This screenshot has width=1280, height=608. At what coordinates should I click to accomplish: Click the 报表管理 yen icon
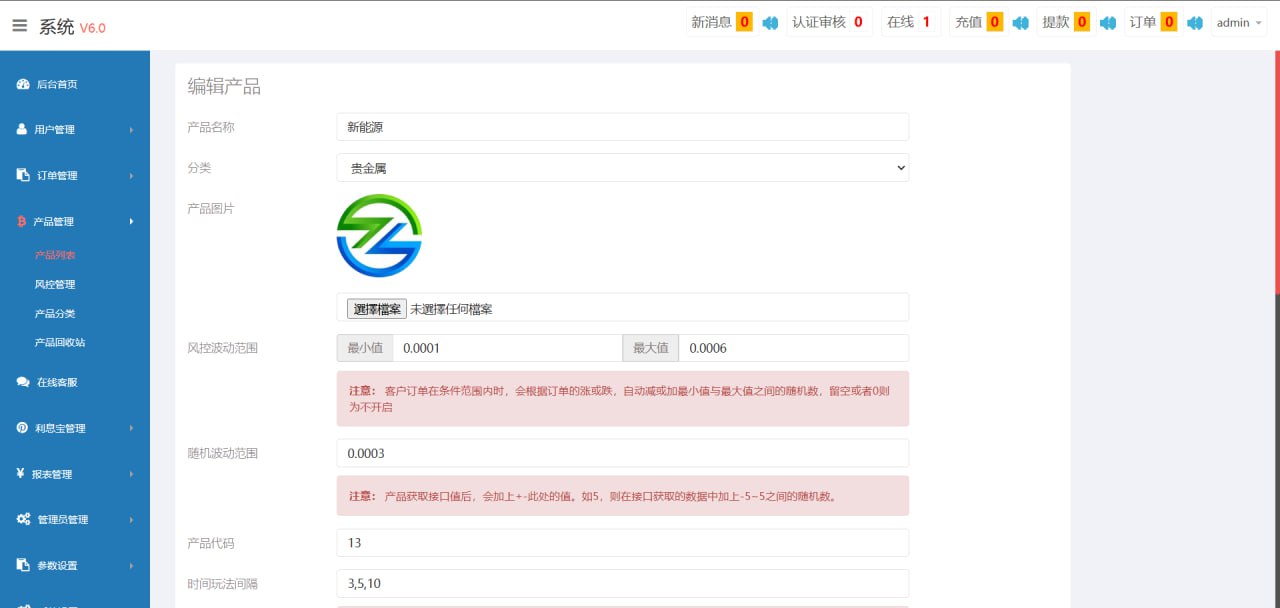(21, 474)
